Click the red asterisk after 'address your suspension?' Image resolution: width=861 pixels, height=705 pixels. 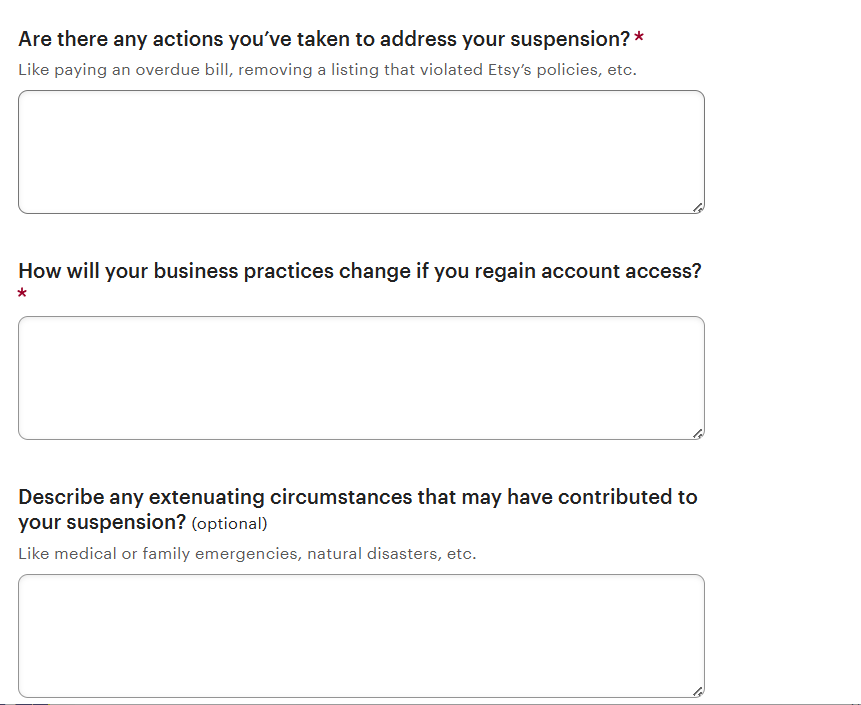639,40
